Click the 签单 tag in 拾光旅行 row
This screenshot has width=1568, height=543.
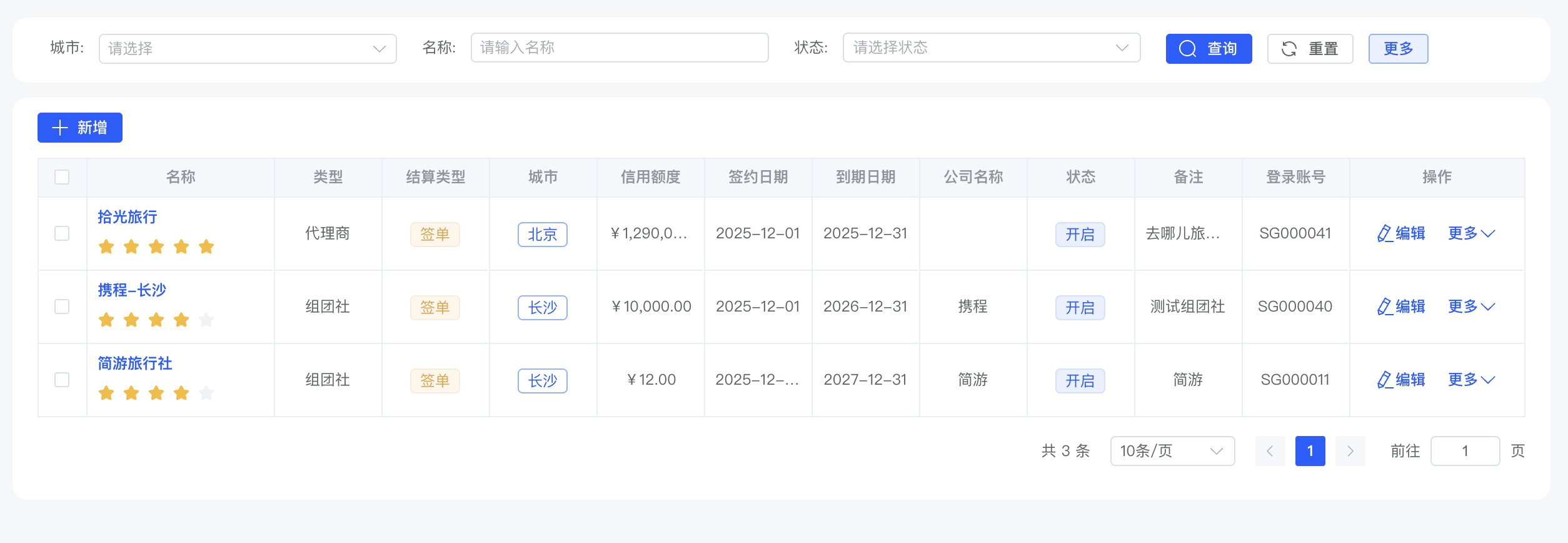click(435, 235)
